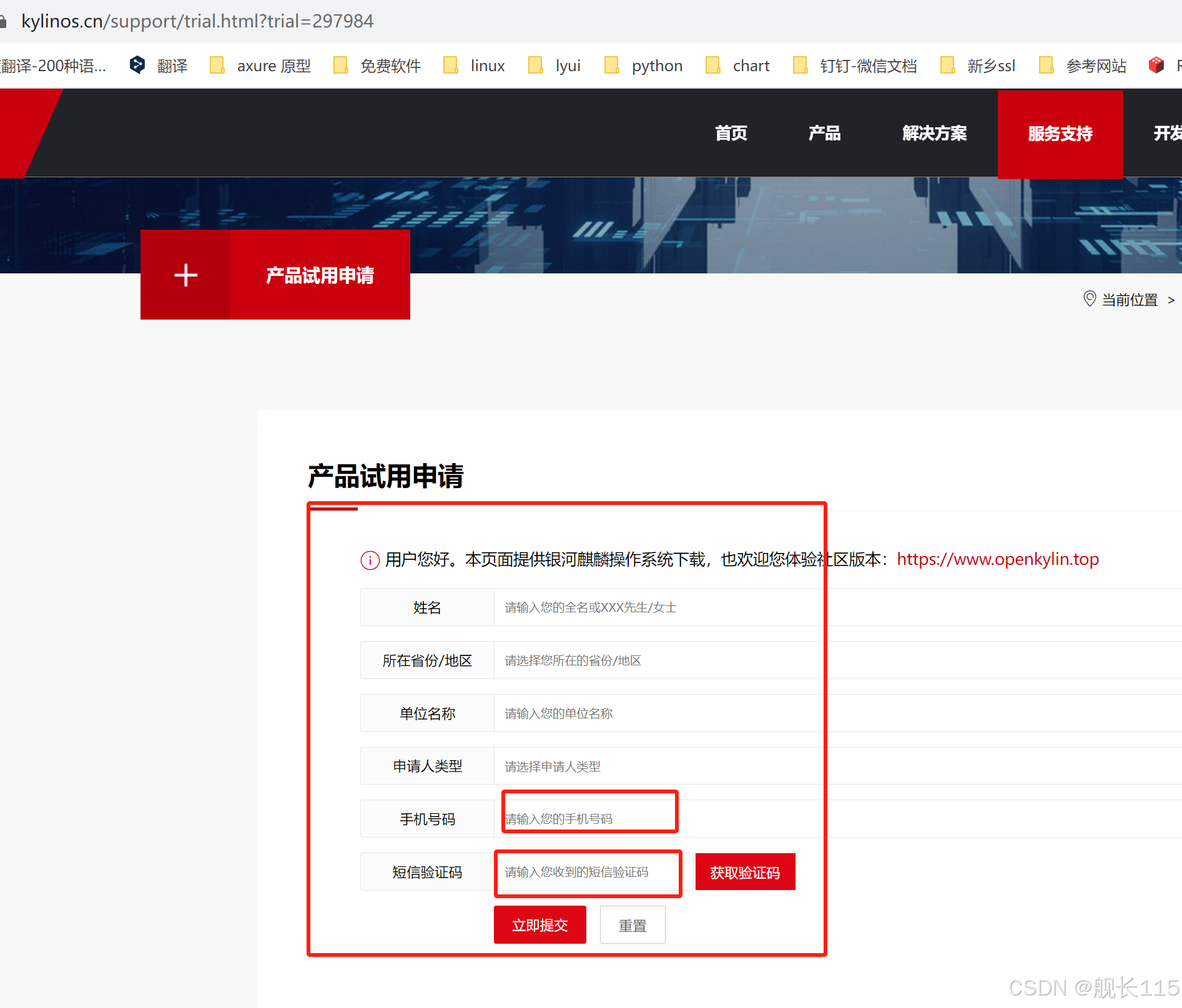Submit form with 立即提交 button
The image size is (1182, 1008).
pyautogui.click(x=540, y=925)
